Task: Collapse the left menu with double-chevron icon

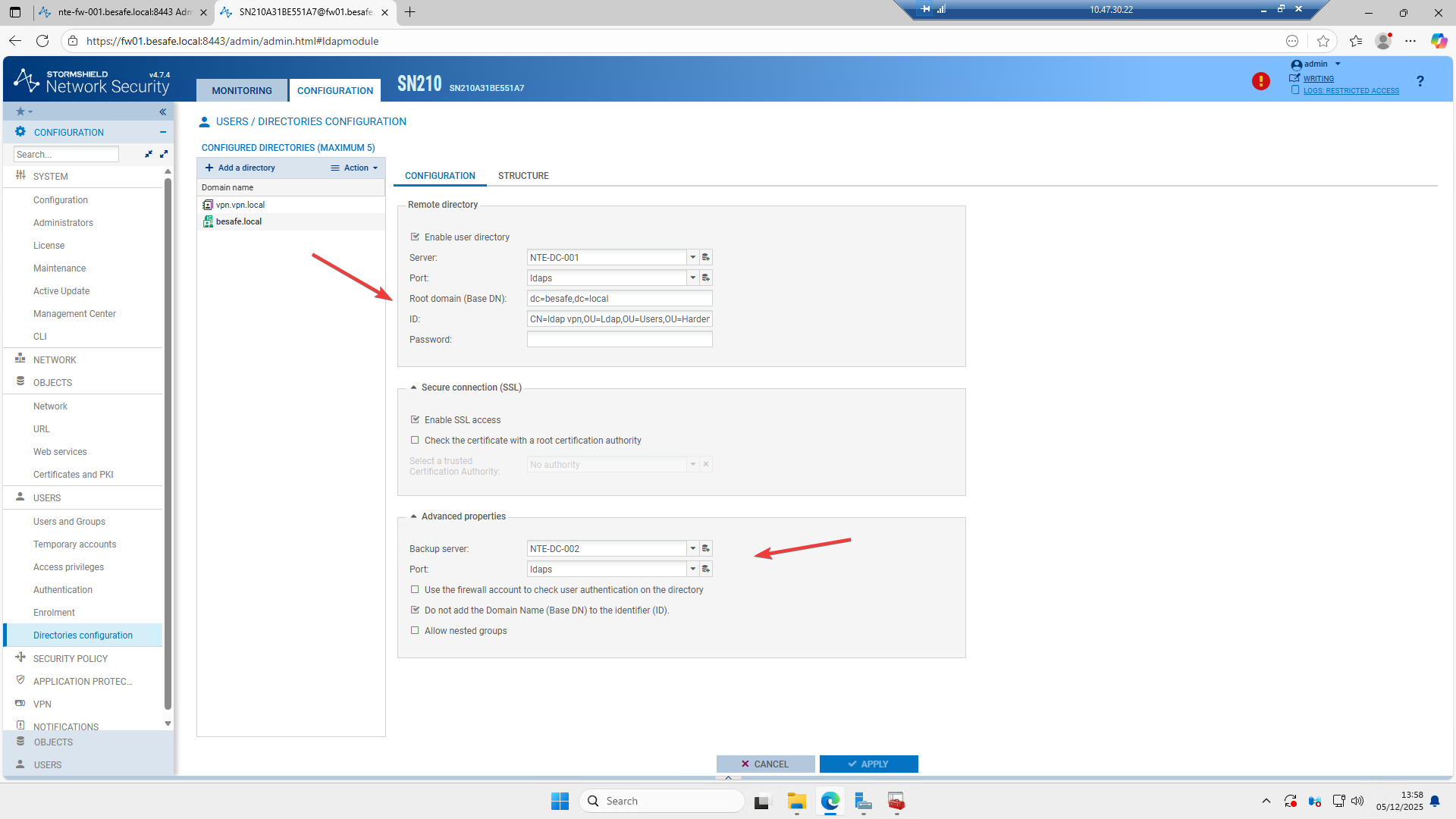Action: click(x=162, y=111)
